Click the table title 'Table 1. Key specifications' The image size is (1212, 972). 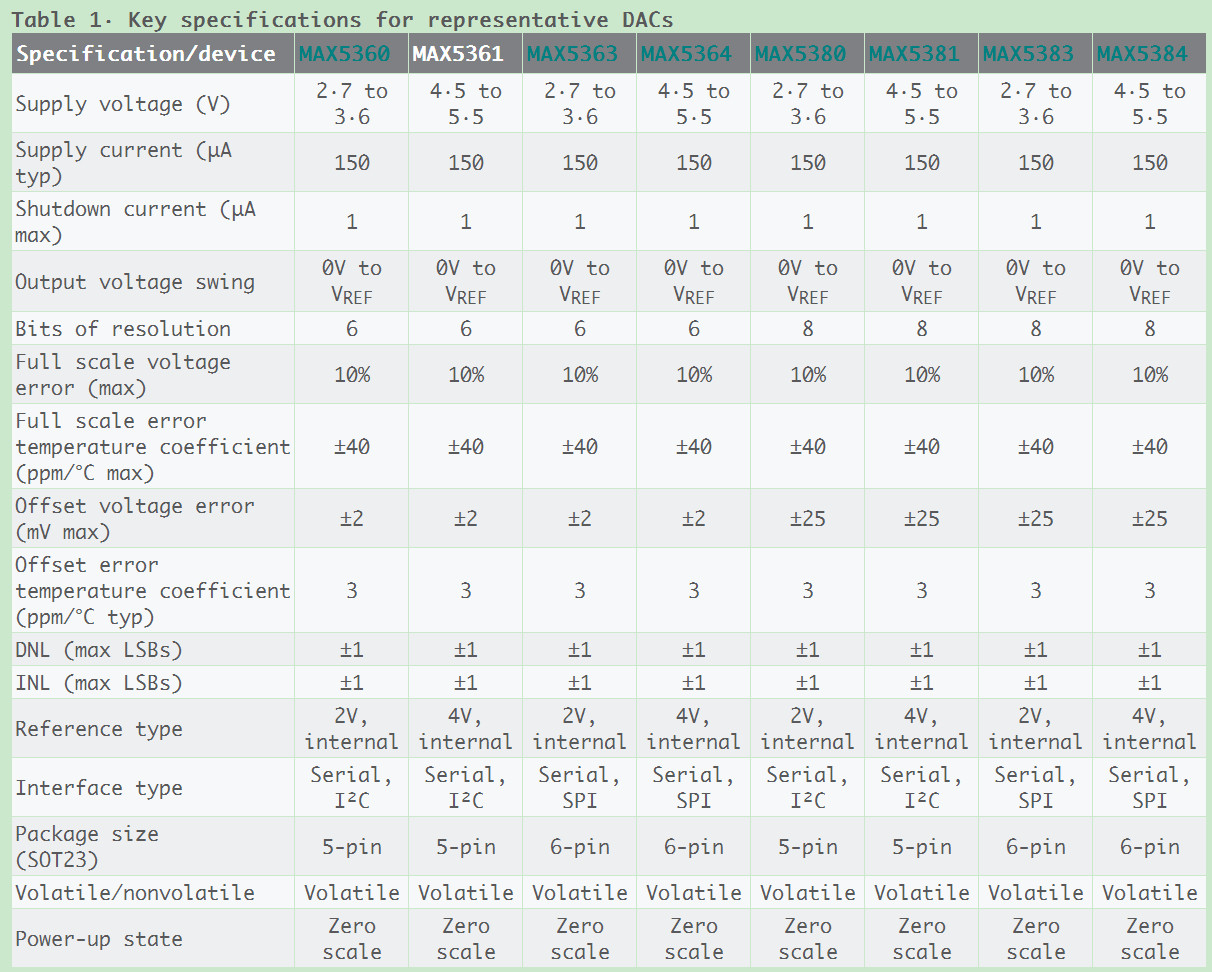click(x=344, y=19)
